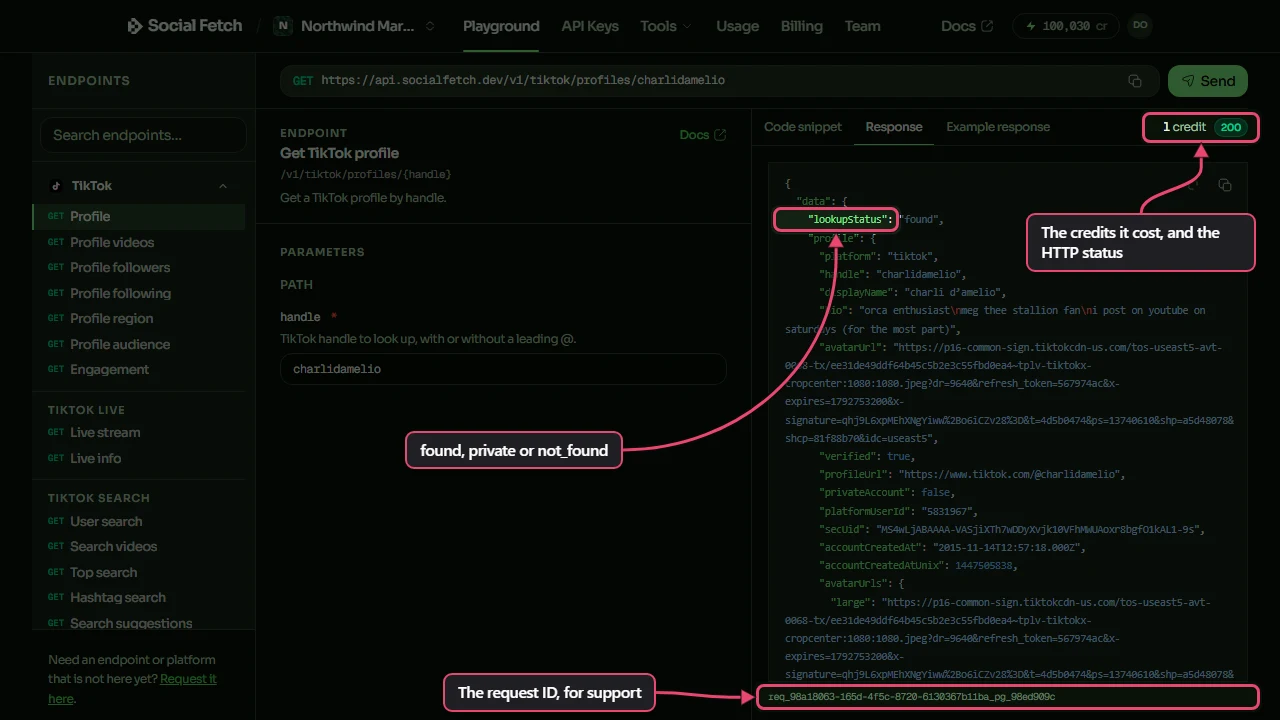Focus the Search endpoints field
The image size is (1280, 720).
tap(143, 135)
